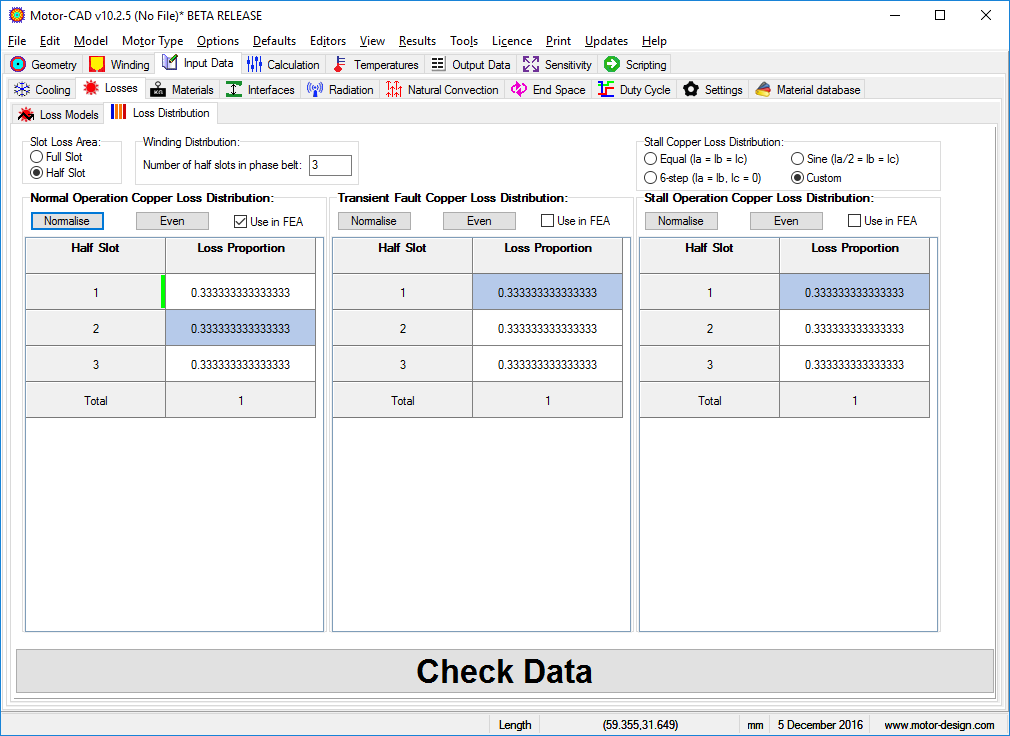Enable Use in FEA for Transient Fault
Viewport: 1010px width, 736px height.
[x=548, y=221]
